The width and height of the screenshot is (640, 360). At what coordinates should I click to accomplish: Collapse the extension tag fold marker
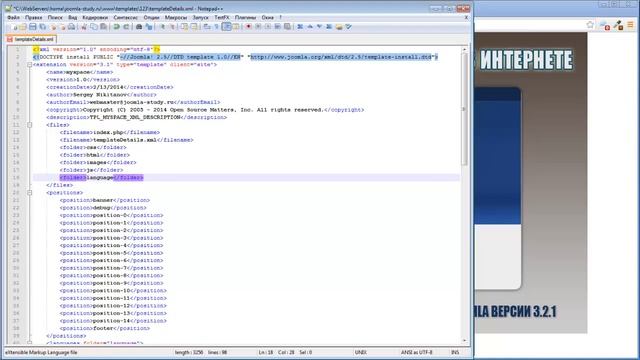29,64
